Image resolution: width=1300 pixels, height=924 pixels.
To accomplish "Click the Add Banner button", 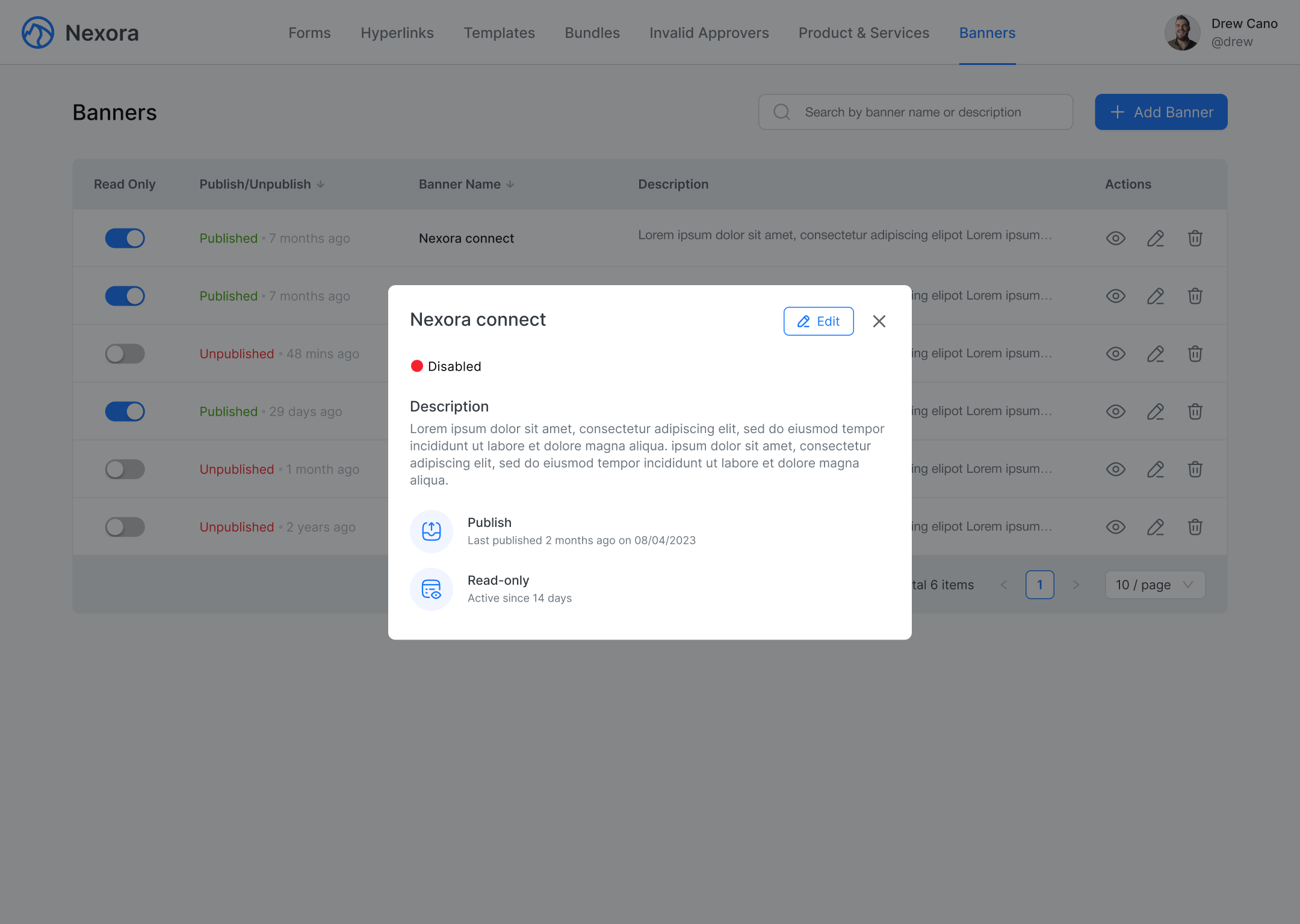I will point(1161,112).
